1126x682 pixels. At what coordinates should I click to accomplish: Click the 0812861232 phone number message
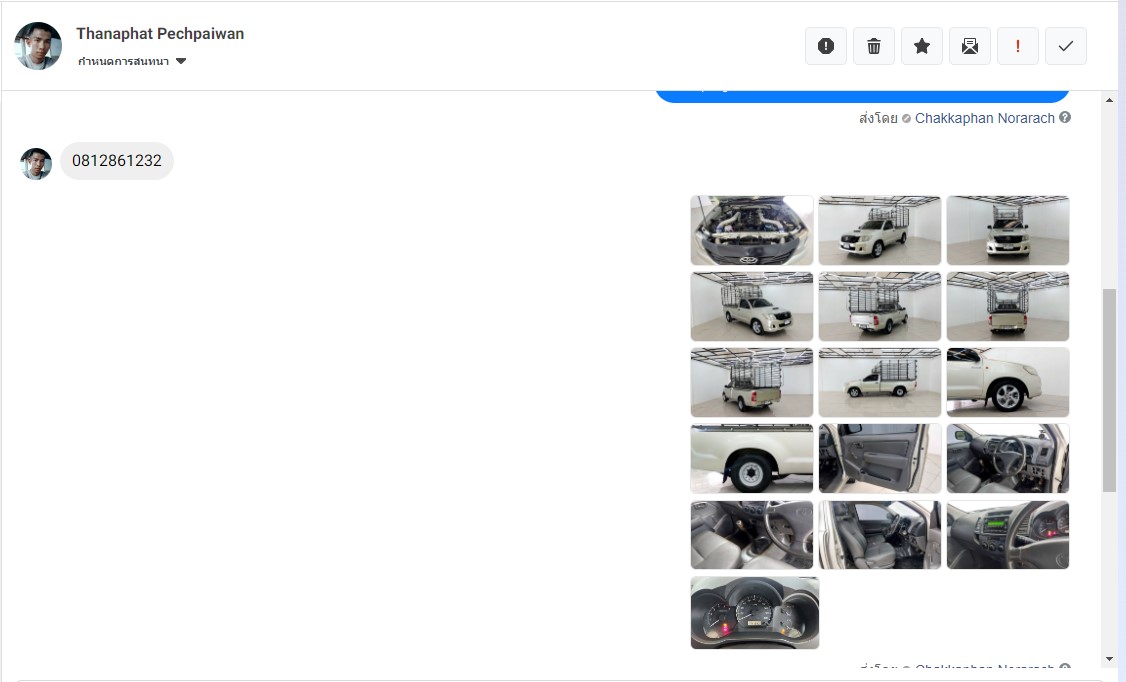tap(117, 161)
